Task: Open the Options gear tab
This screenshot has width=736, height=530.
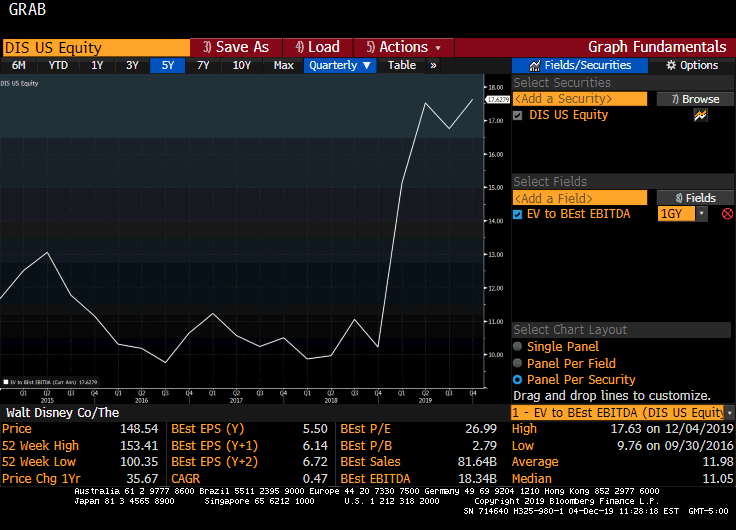Action: 692,65
